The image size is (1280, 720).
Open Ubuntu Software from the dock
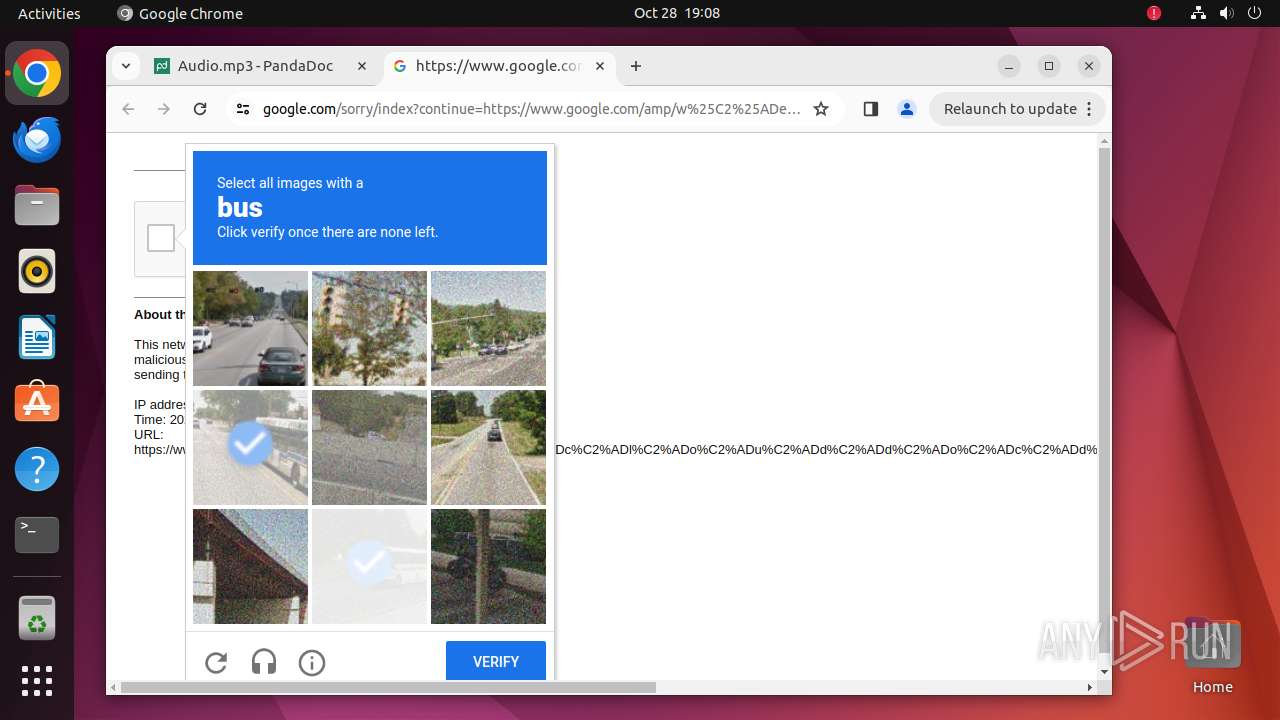(x=37, y=403)
